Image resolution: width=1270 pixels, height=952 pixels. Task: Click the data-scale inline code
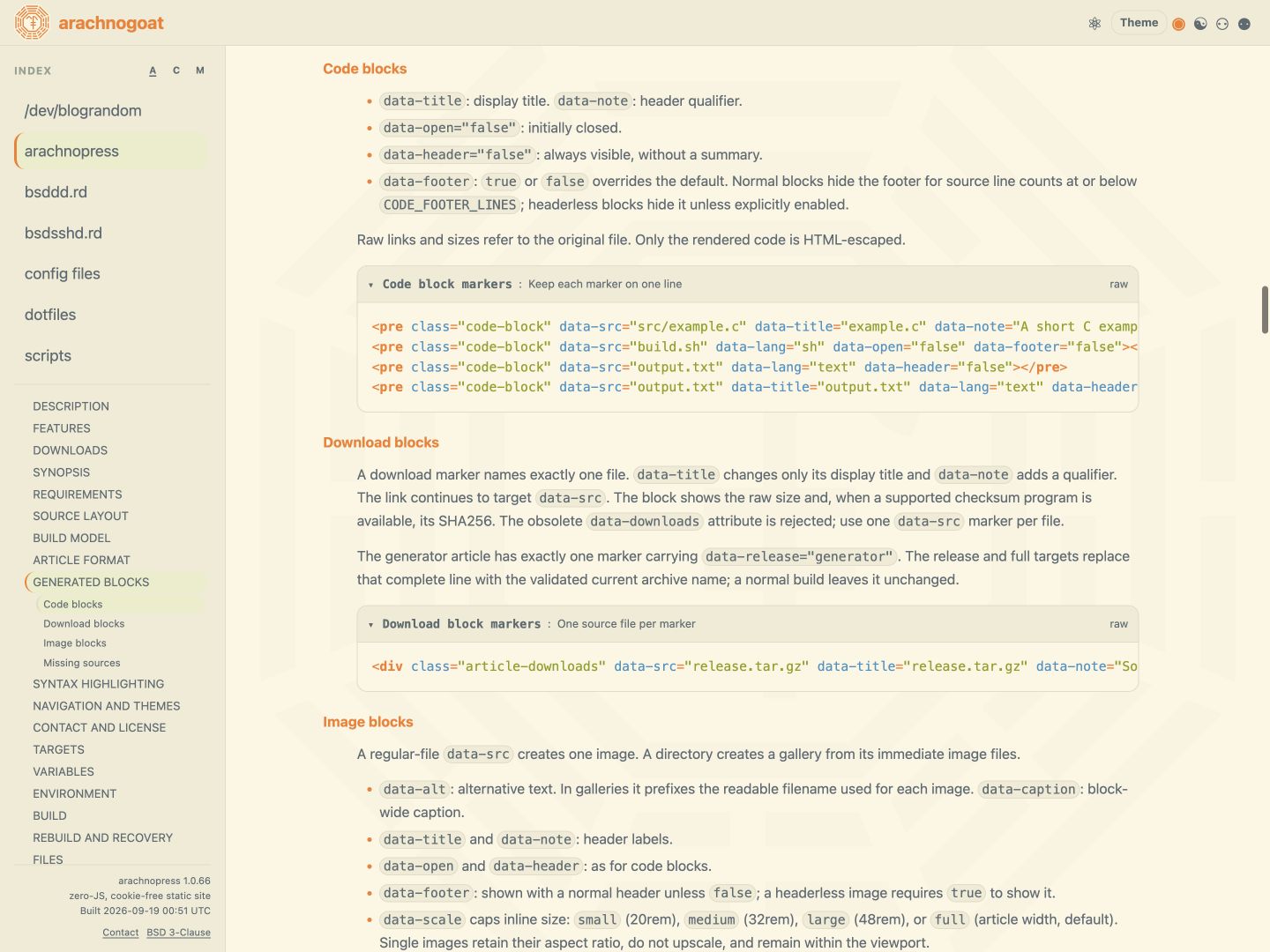[x=422, y=919]
